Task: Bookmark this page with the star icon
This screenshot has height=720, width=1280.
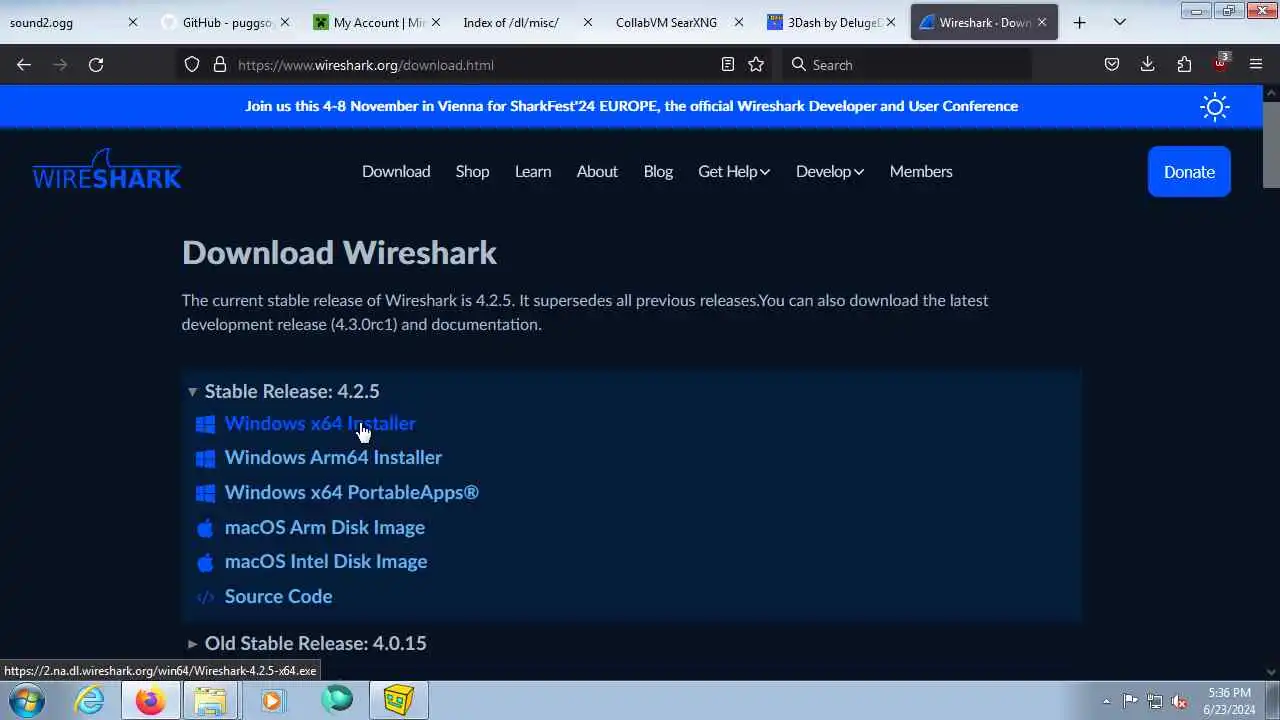Action: 756,65
